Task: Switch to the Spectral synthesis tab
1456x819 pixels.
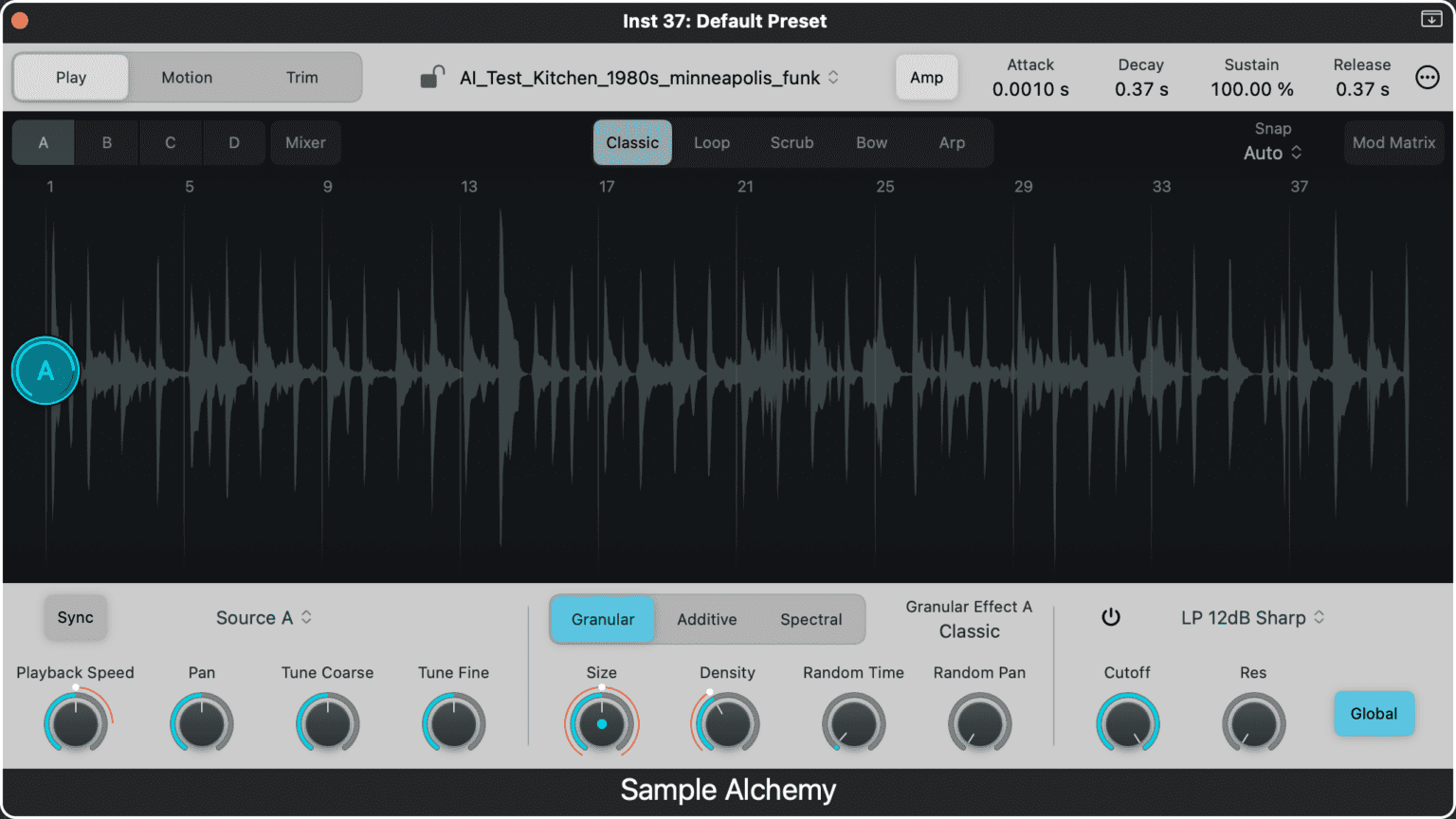Action: (810, 619)
